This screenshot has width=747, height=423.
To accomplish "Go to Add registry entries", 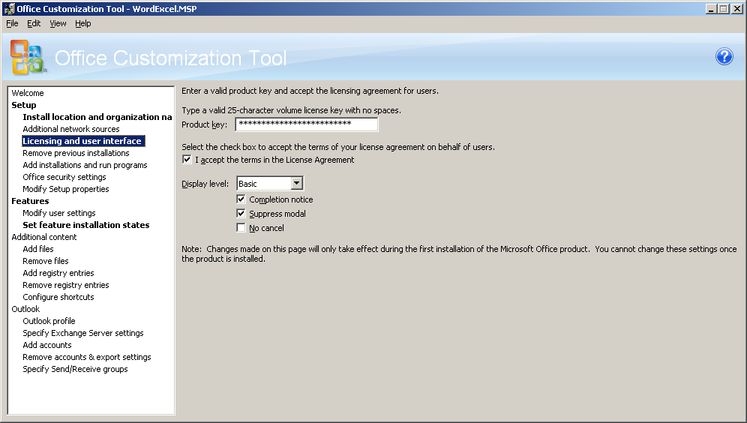I will 58,273.
